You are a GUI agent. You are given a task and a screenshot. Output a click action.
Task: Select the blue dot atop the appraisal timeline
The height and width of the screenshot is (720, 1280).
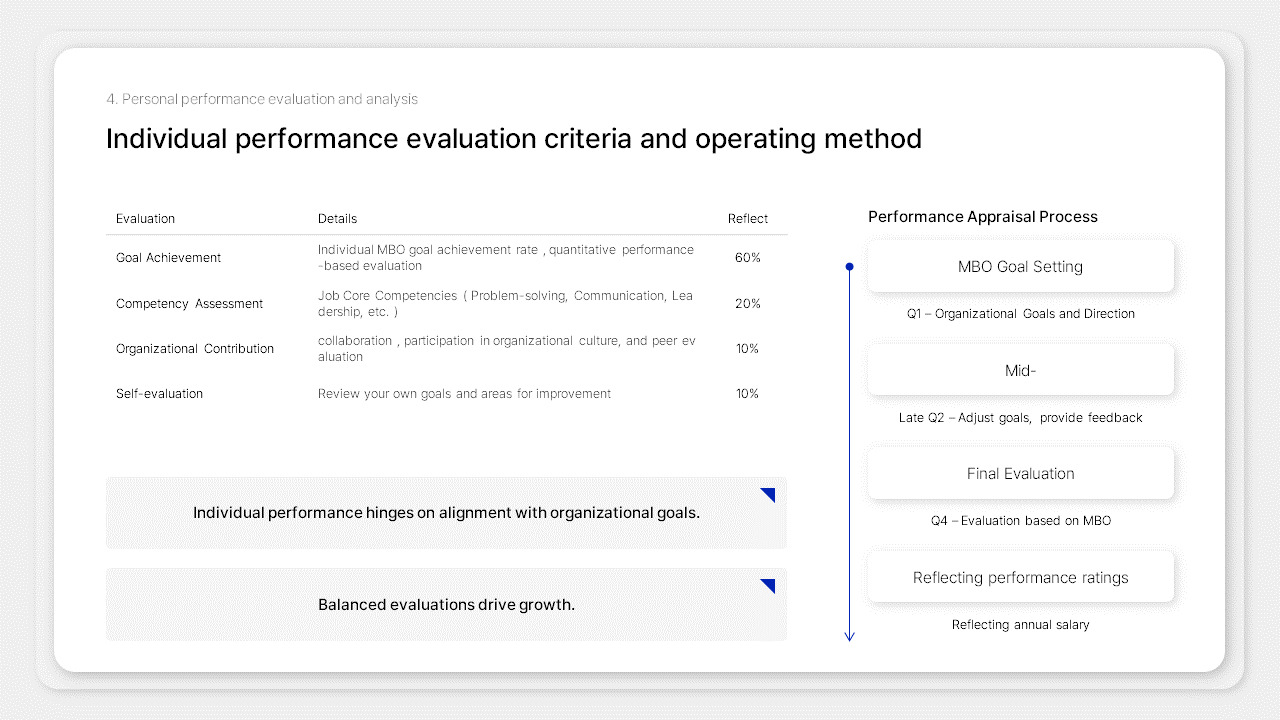tap(849, 266)
